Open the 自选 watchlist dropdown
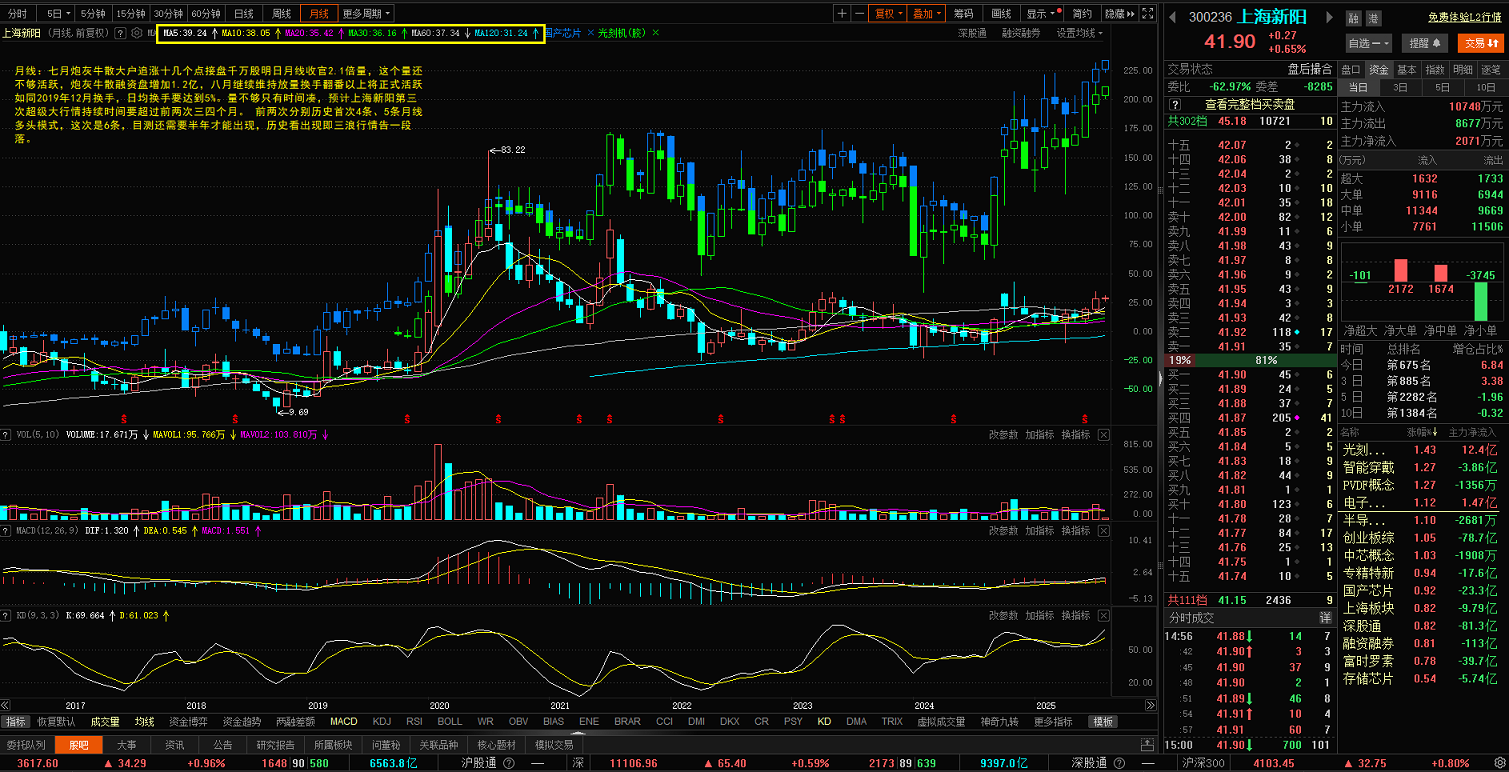 coord(1368,43)
